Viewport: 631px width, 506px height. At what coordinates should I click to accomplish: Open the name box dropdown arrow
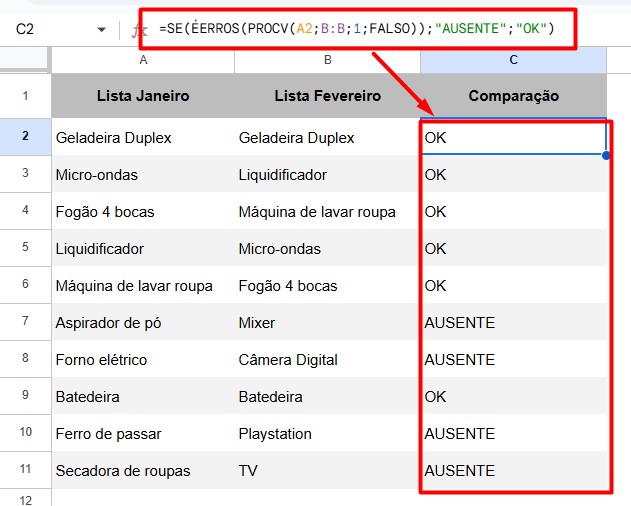[x=101, y=29]
